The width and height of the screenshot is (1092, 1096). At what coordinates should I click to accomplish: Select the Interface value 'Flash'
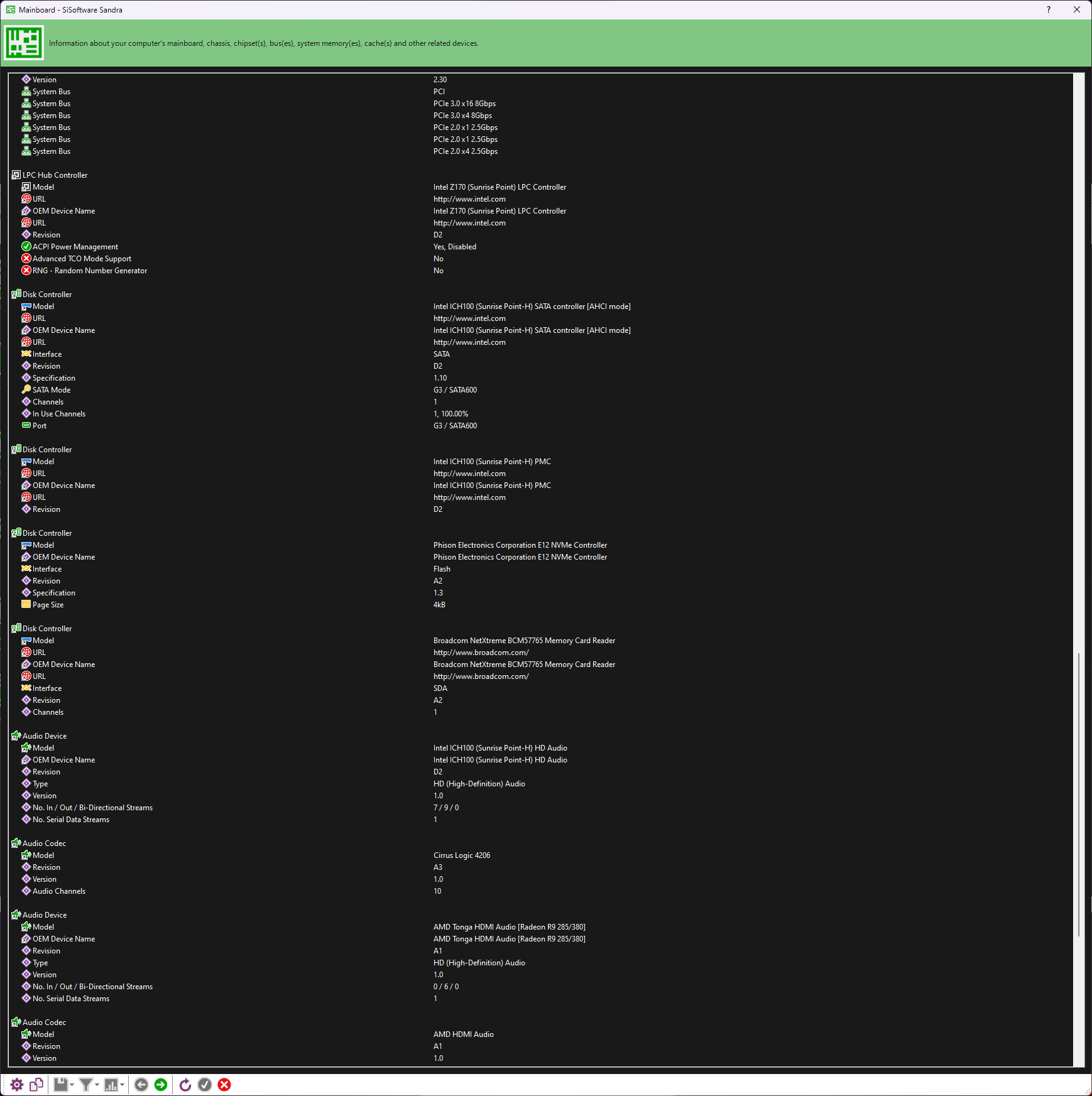point(442,569)
